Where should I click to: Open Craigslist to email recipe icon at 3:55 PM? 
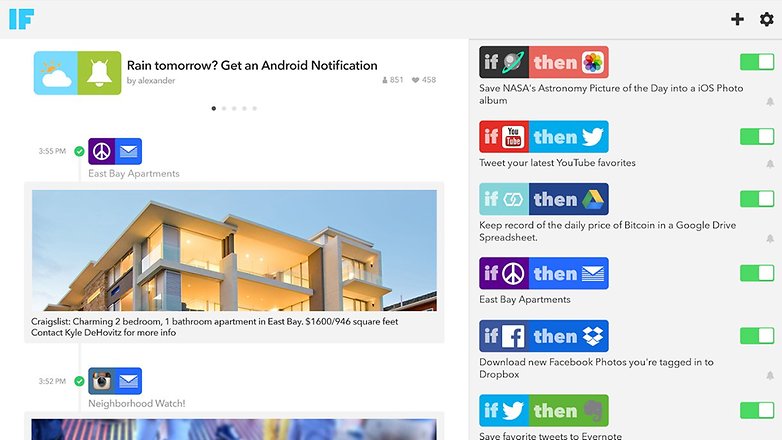115,151
